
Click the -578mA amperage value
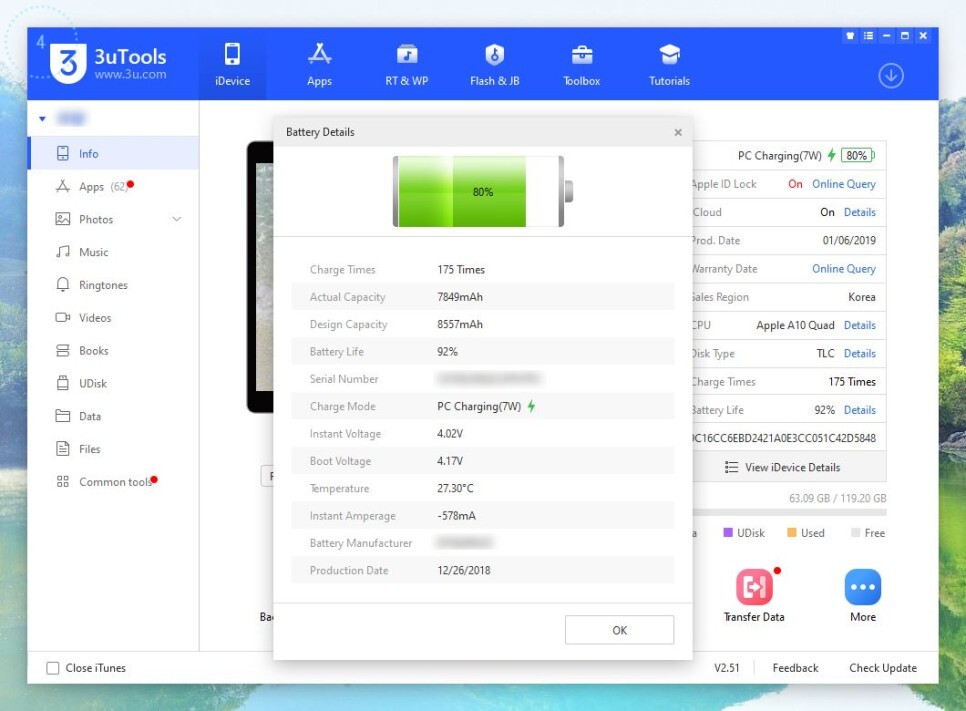tap(457, 515)
